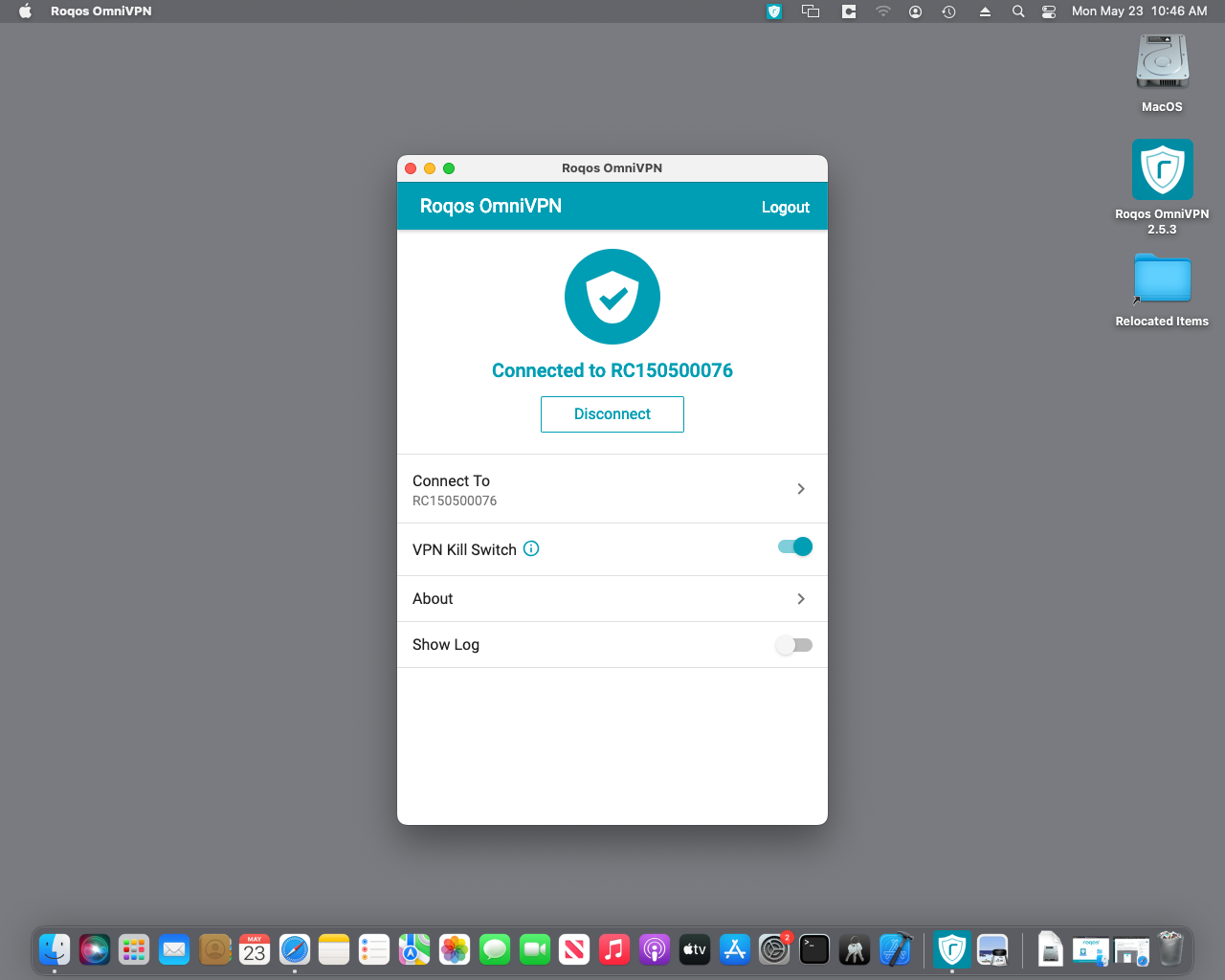Viewport: 1225px width, 980px height.
Task: Open Xcode from the Dock
Action: click(896, 949)
